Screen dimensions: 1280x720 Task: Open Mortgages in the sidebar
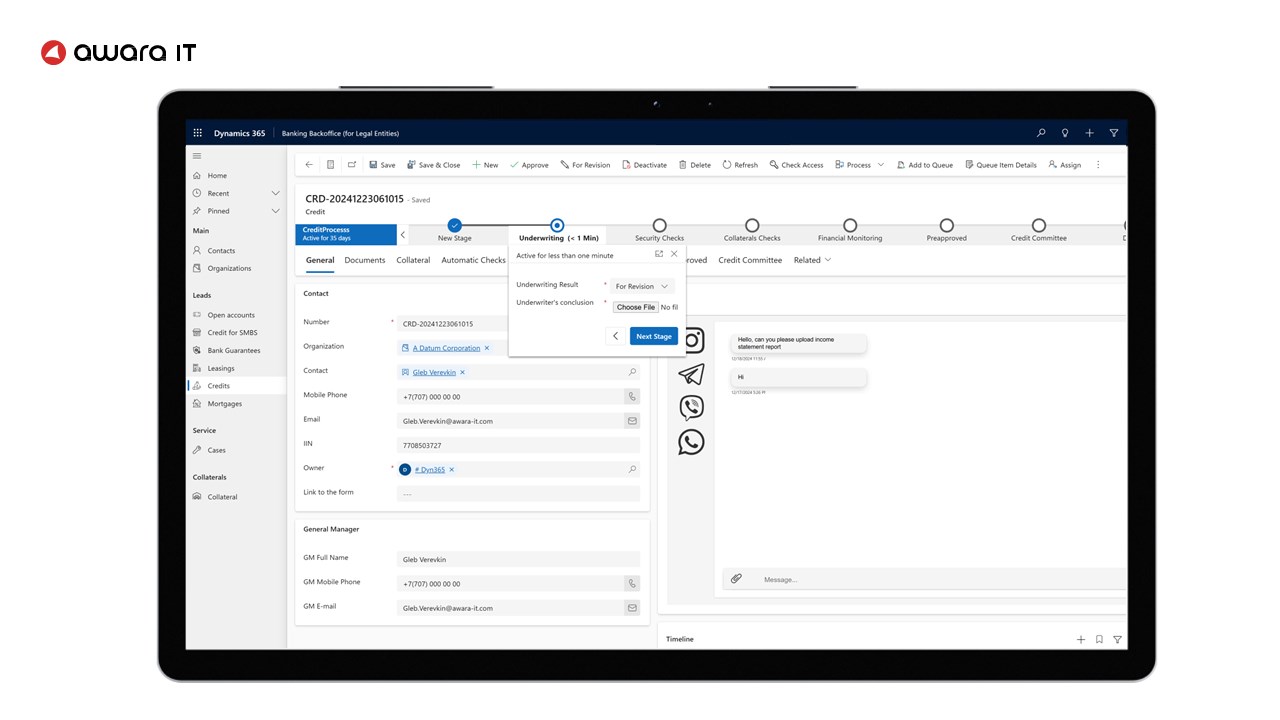pos(224,404)
